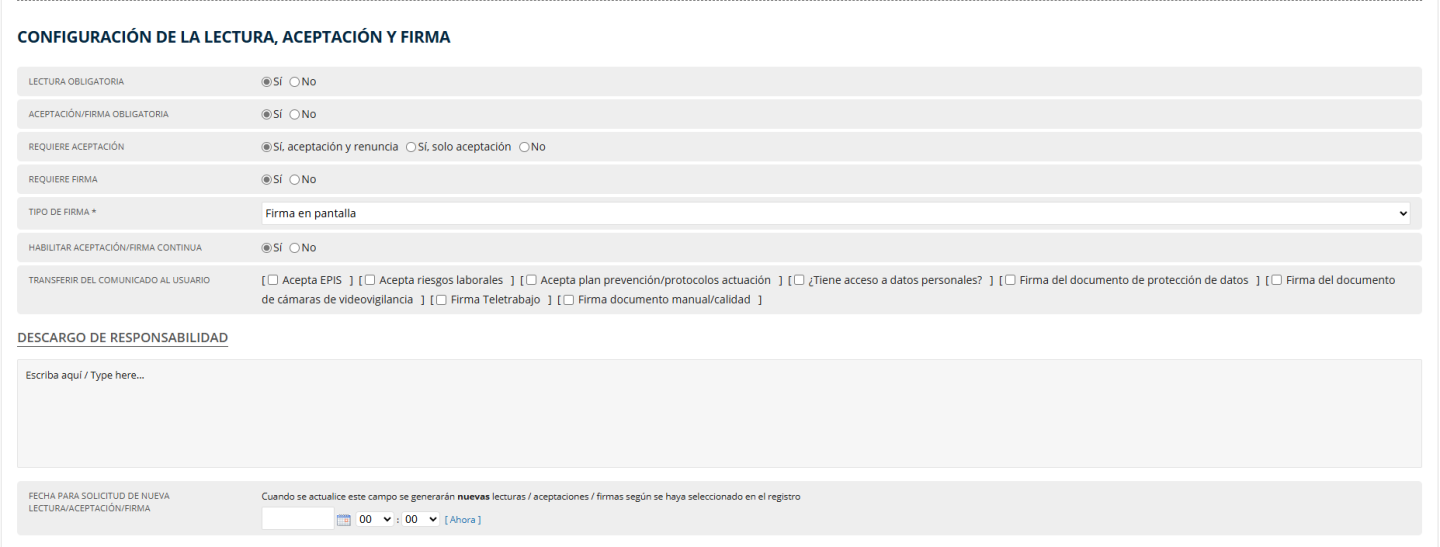Select "No" for Requiere Aceptación
1440x547 pixels.
pos(524,147)
